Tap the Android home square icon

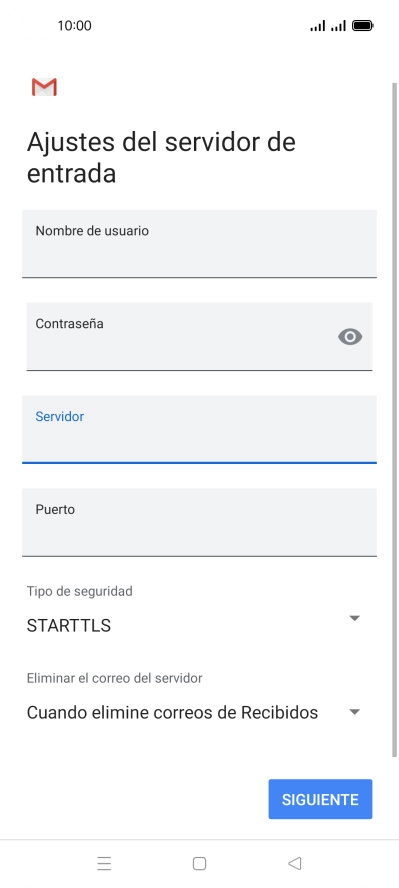pos(199,864)
